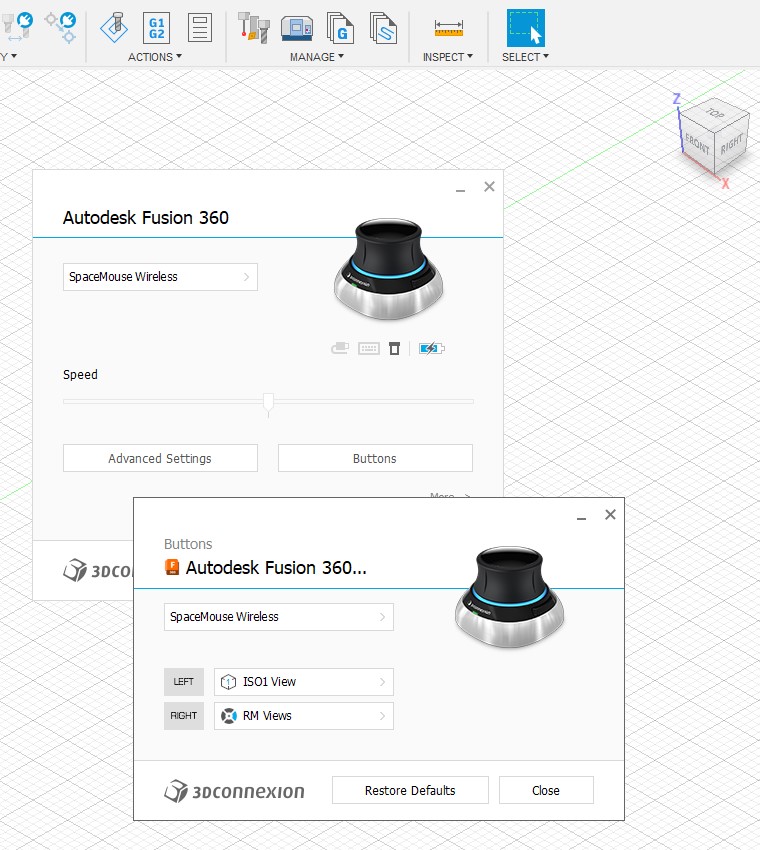Click the keyboard icon under SpaceMouse image
The image size is (760, 850).
click(369, 349)
